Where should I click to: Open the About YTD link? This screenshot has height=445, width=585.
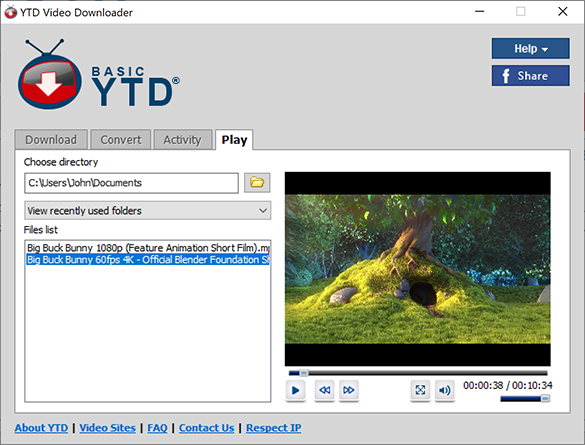pos(41,428)
